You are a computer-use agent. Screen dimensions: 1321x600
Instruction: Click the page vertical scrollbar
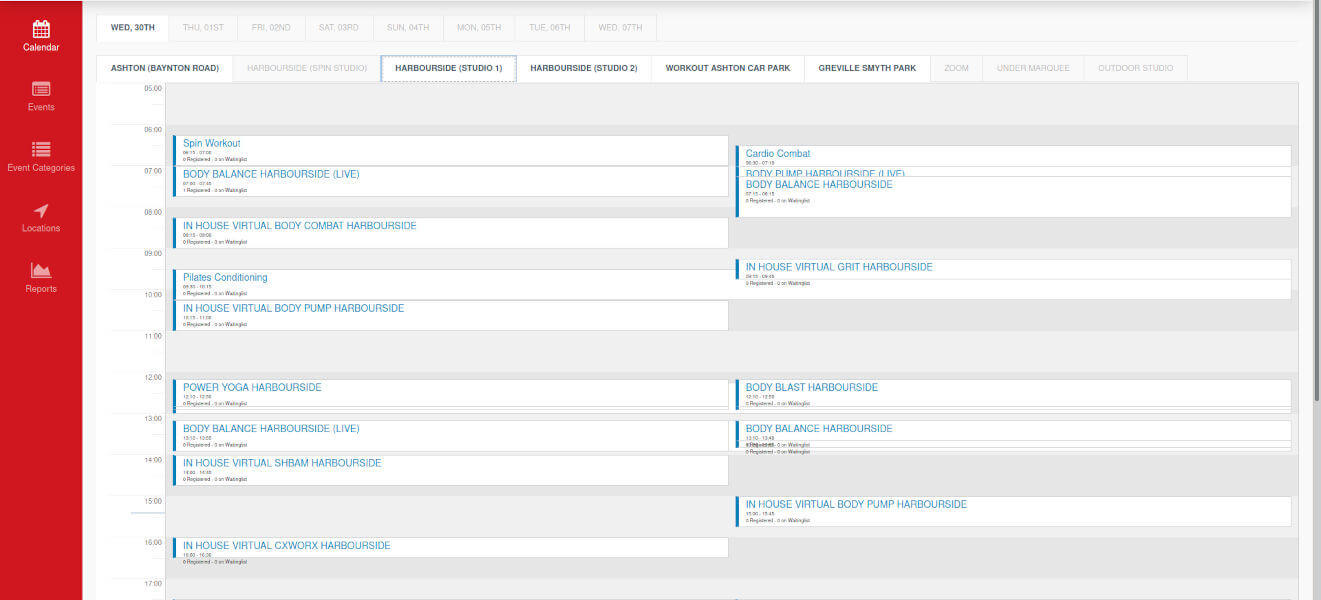pos(1315,200)
